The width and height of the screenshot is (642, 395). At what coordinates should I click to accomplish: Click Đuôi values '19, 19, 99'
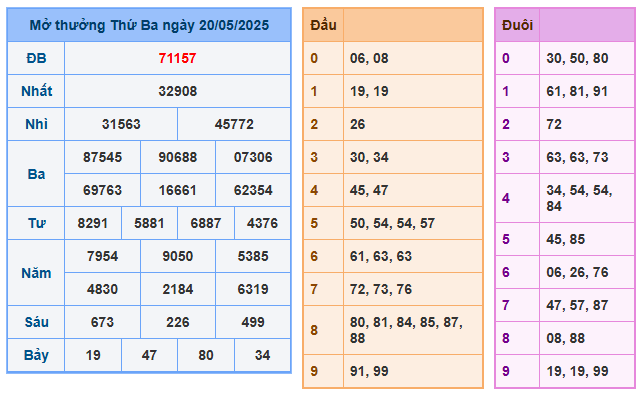(x=577, y=371)
